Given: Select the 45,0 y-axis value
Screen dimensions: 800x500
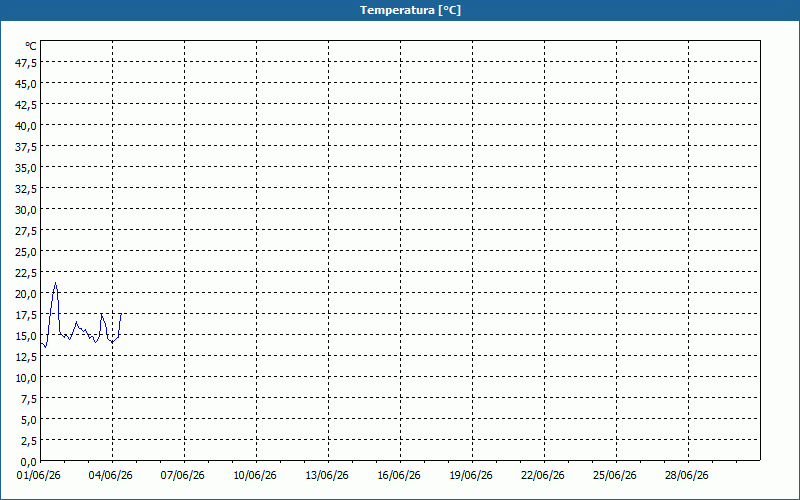Looking at the screenshot, I should click(27, 83).
